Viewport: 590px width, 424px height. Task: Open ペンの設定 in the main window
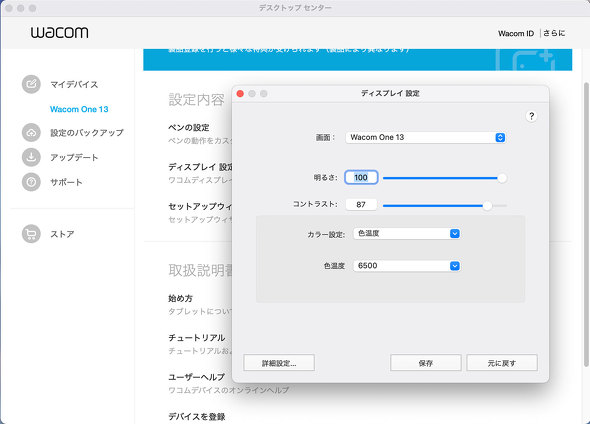[189, 128]
